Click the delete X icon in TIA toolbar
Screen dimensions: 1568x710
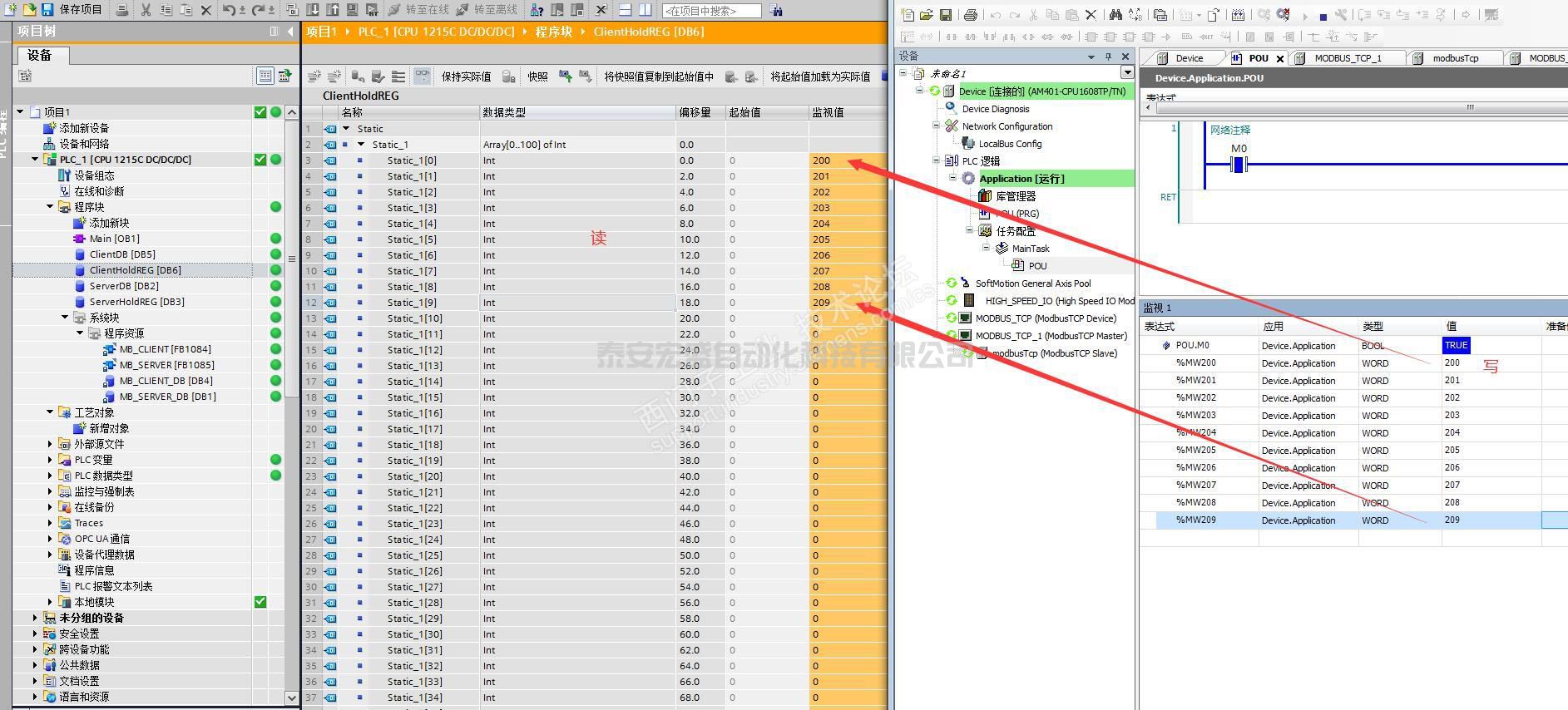[205, 10]
